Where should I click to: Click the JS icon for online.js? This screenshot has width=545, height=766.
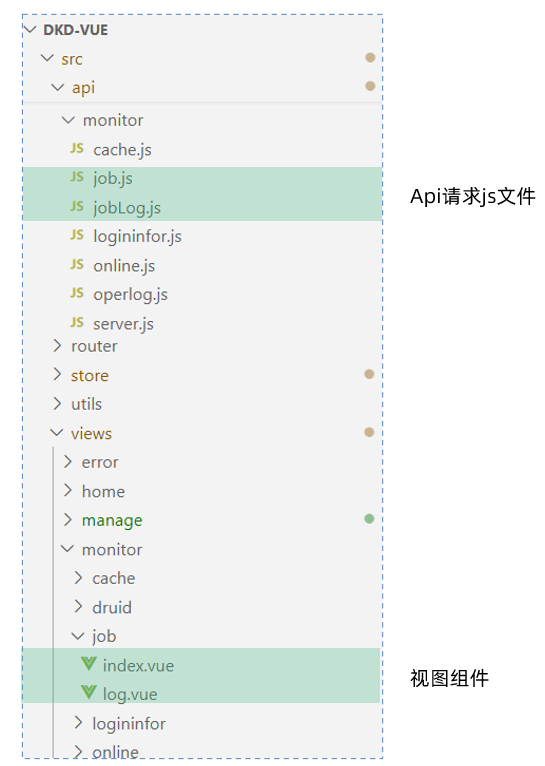[x=77, y=265]
